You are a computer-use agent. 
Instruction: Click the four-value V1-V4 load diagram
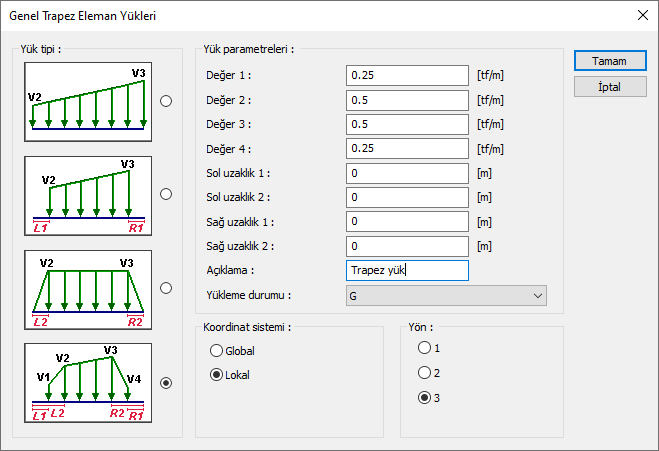coord(87,382)
